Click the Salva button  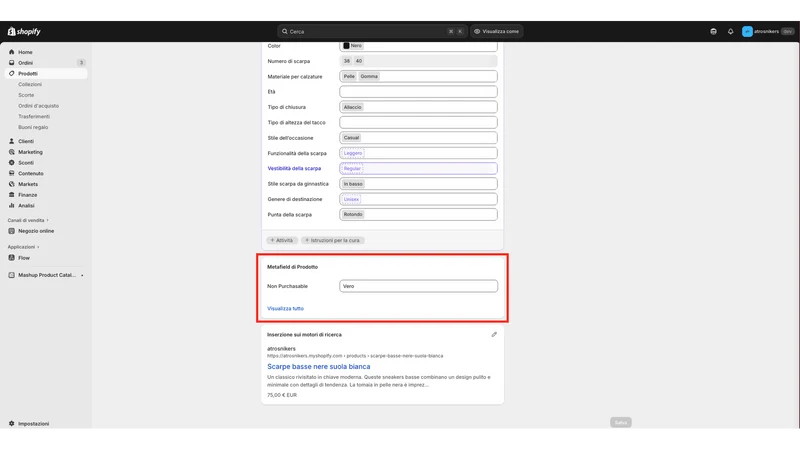click(620, 422)
